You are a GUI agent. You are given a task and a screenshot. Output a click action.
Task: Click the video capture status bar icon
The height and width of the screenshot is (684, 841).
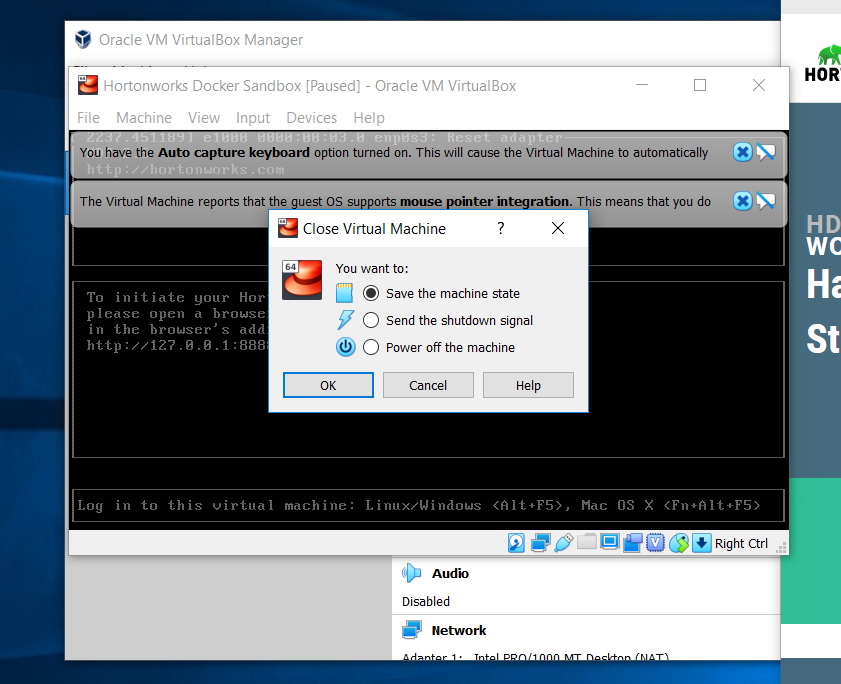633,543
